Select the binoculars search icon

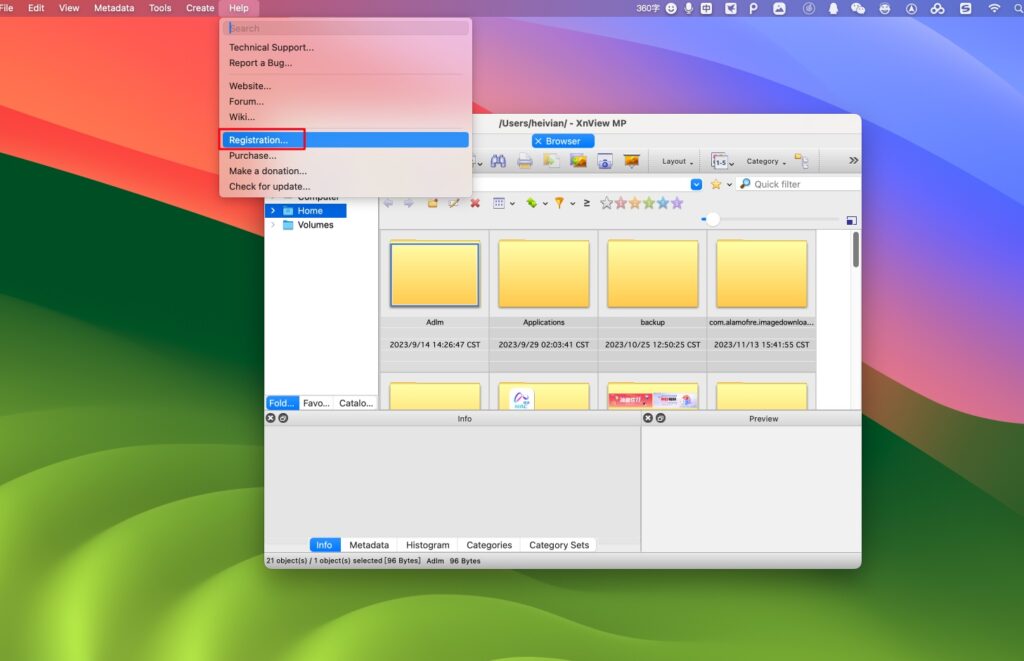497,161
